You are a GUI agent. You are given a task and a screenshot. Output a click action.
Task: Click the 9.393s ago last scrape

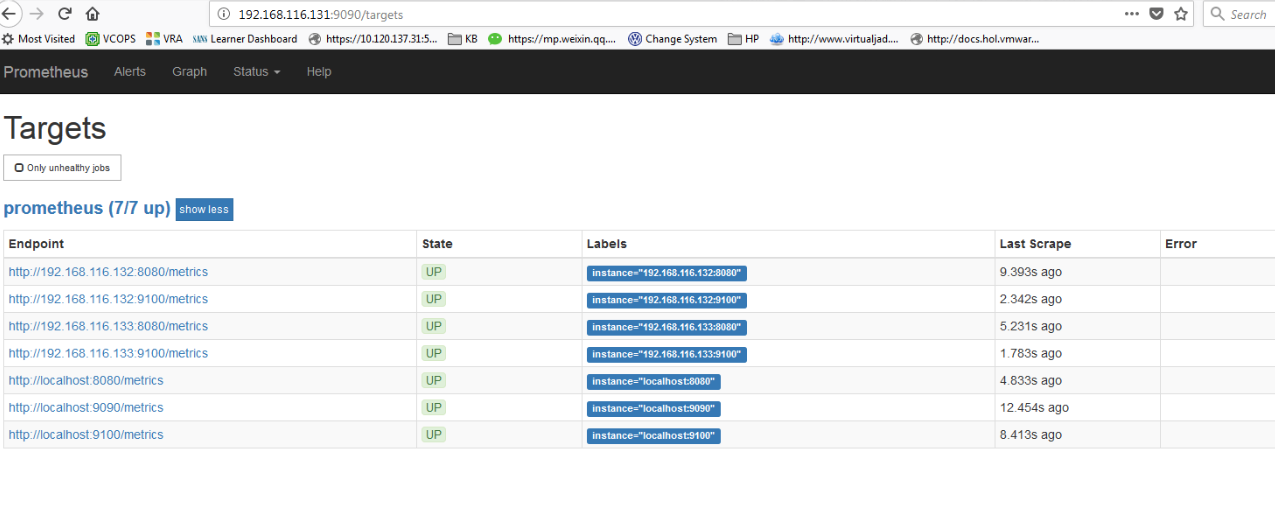click(1031, 272)
